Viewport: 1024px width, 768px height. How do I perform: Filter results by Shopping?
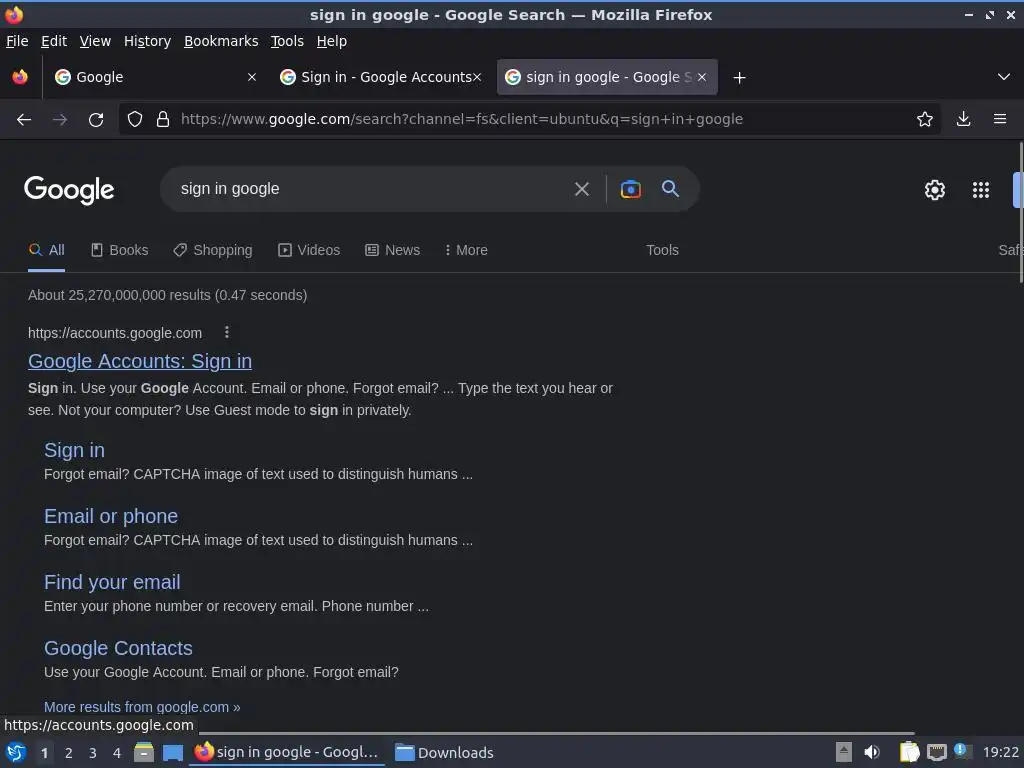pos(213,250)
